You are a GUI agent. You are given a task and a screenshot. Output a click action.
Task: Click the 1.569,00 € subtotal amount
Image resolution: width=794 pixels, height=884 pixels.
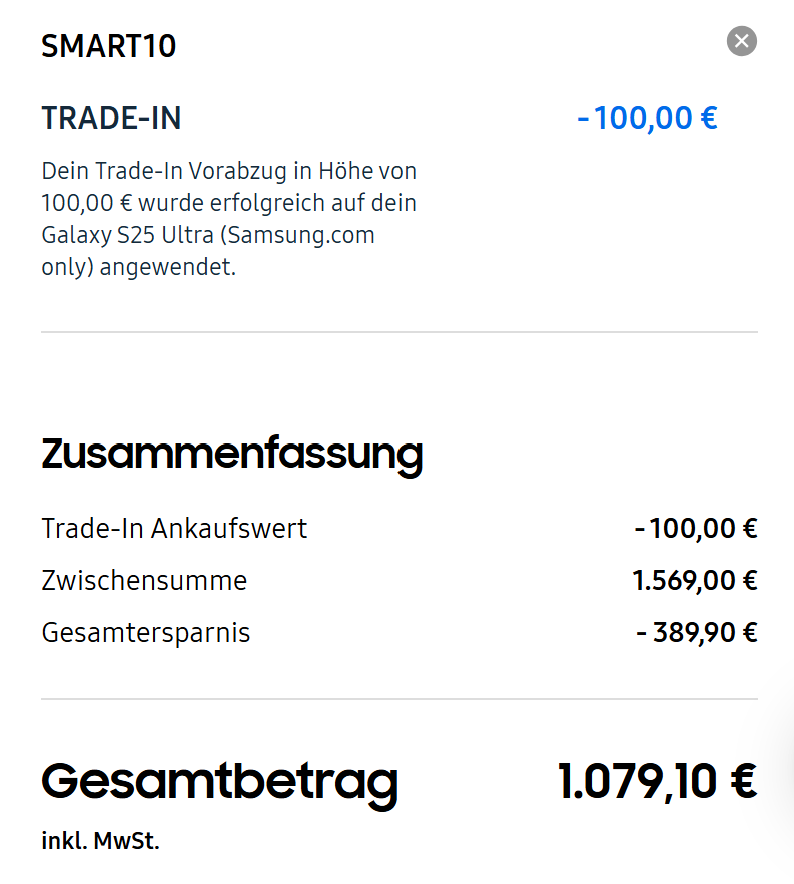pos(695,580)
